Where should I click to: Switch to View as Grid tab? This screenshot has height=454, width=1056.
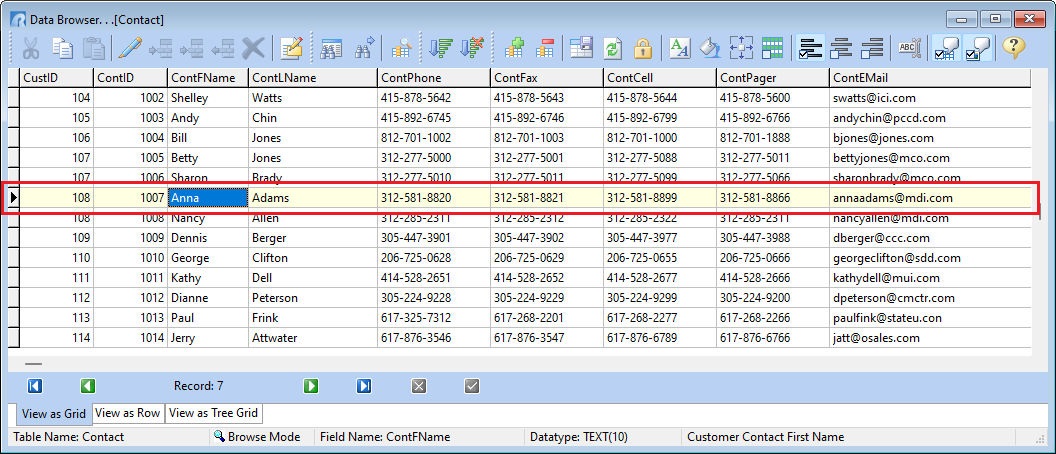click(53, 414)
